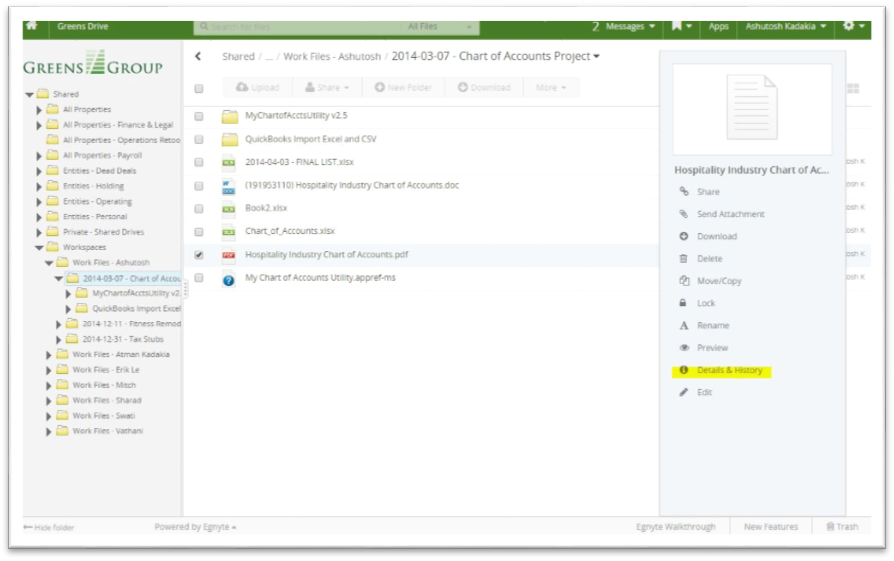The width and height of the screenshot is (894, 561).
Task: Toggle the select-all checkbox in toolbar
Action: (199, 88)
